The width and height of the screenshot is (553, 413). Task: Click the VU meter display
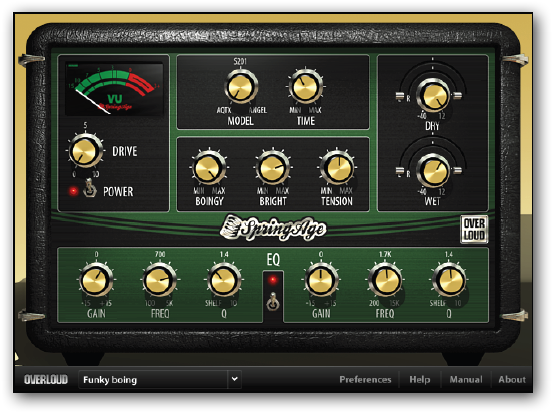pos(115,89)
